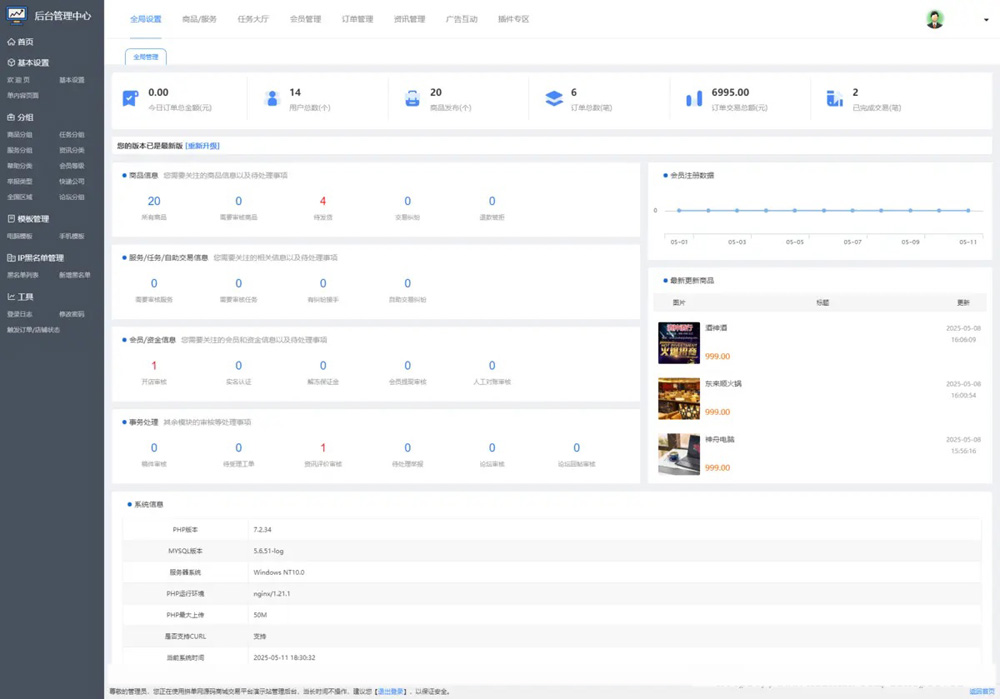Click the user avatar in header
The height and width of the screenshot is (699, 1000).
coord(934,19)
